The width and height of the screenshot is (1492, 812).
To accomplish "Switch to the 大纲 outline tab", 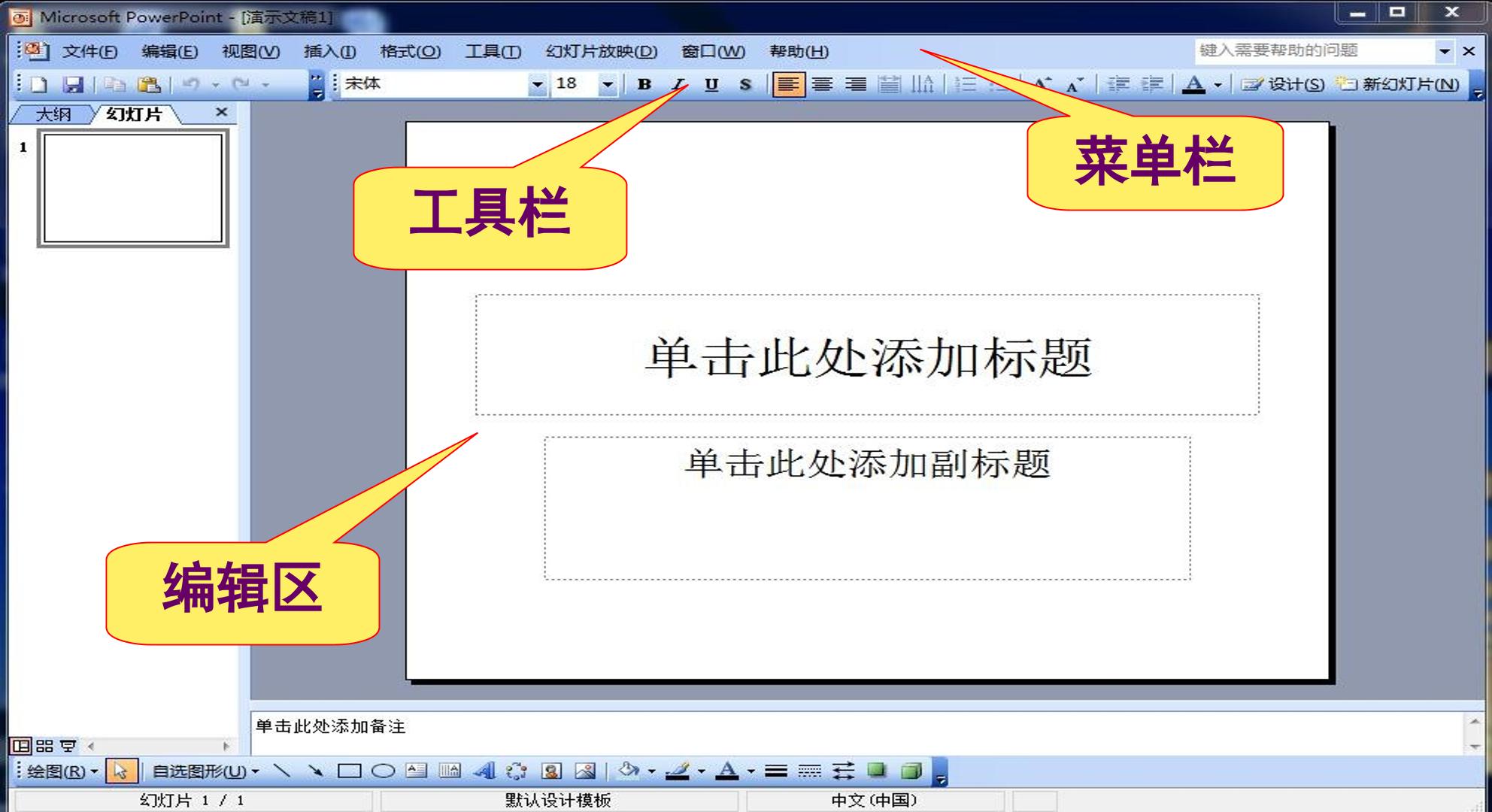I will point(53,114).
